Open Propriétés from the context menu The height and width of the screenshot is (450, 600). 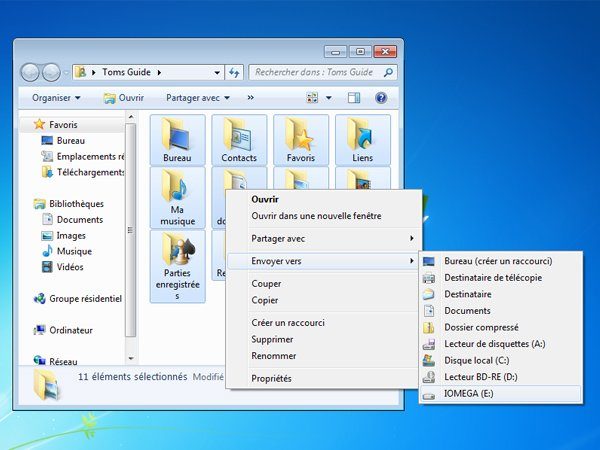click(323, 378)
